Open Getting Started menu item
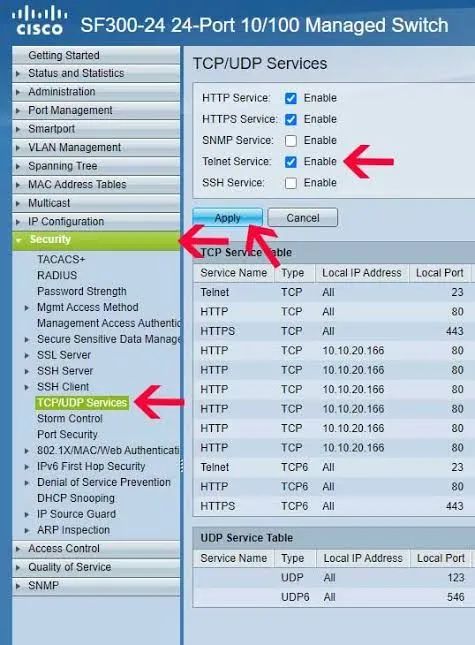Viewport: 475px width, 645px height. click(x=96, y=55)
